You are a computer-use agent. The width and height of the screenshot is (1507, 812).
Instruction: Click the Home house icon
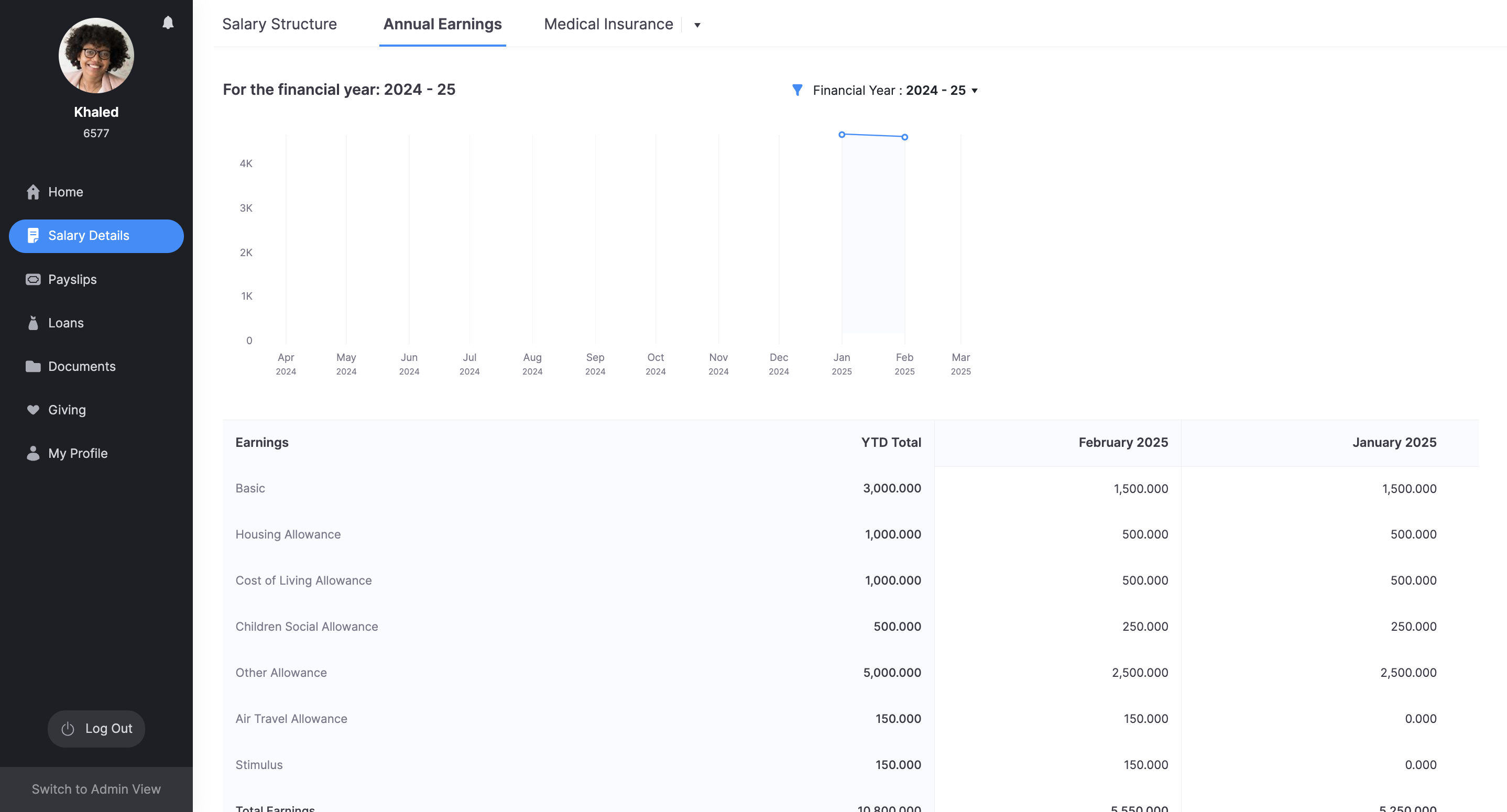click(x=33, y=192)
